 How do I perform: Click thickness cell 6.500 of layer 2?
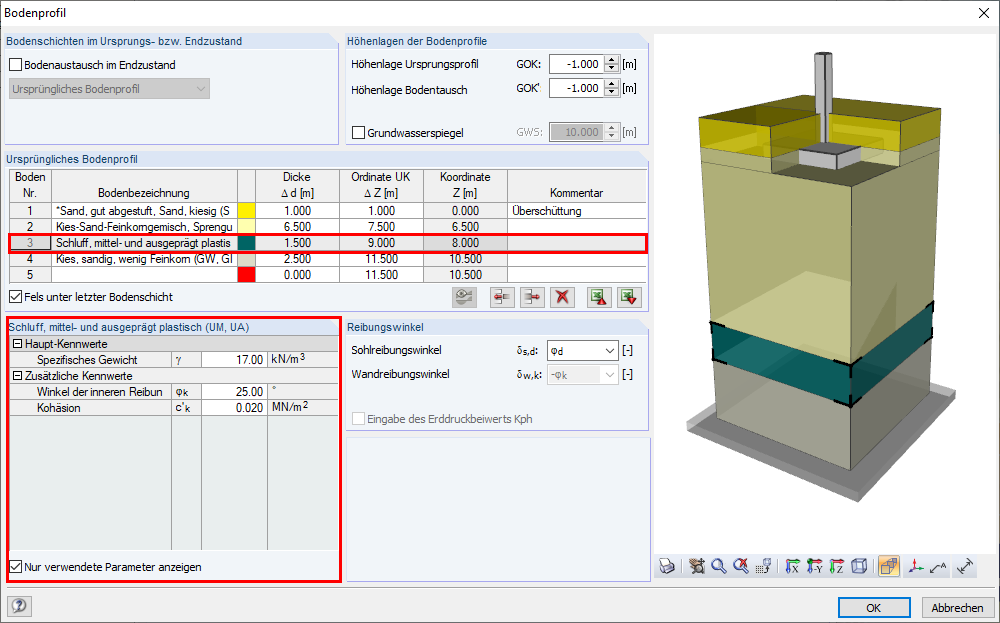click(x=297, y=226)
